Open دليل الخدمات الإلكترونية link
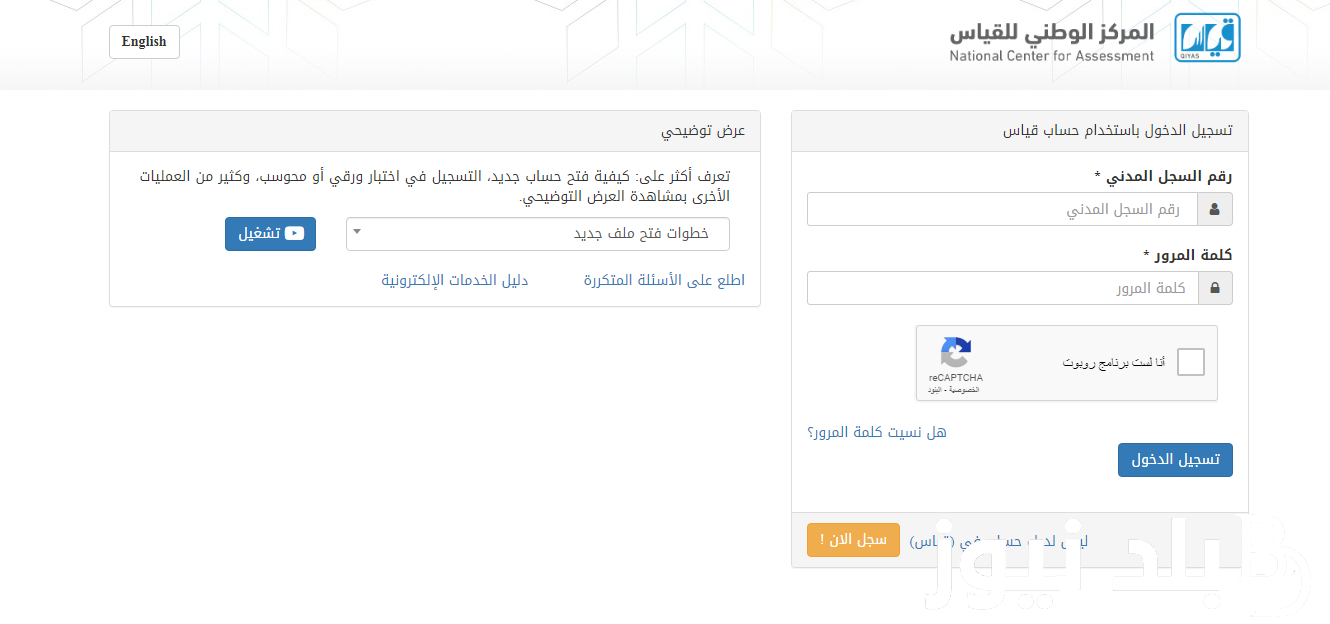Screen dimensions: 1330x624 (455, 280)
